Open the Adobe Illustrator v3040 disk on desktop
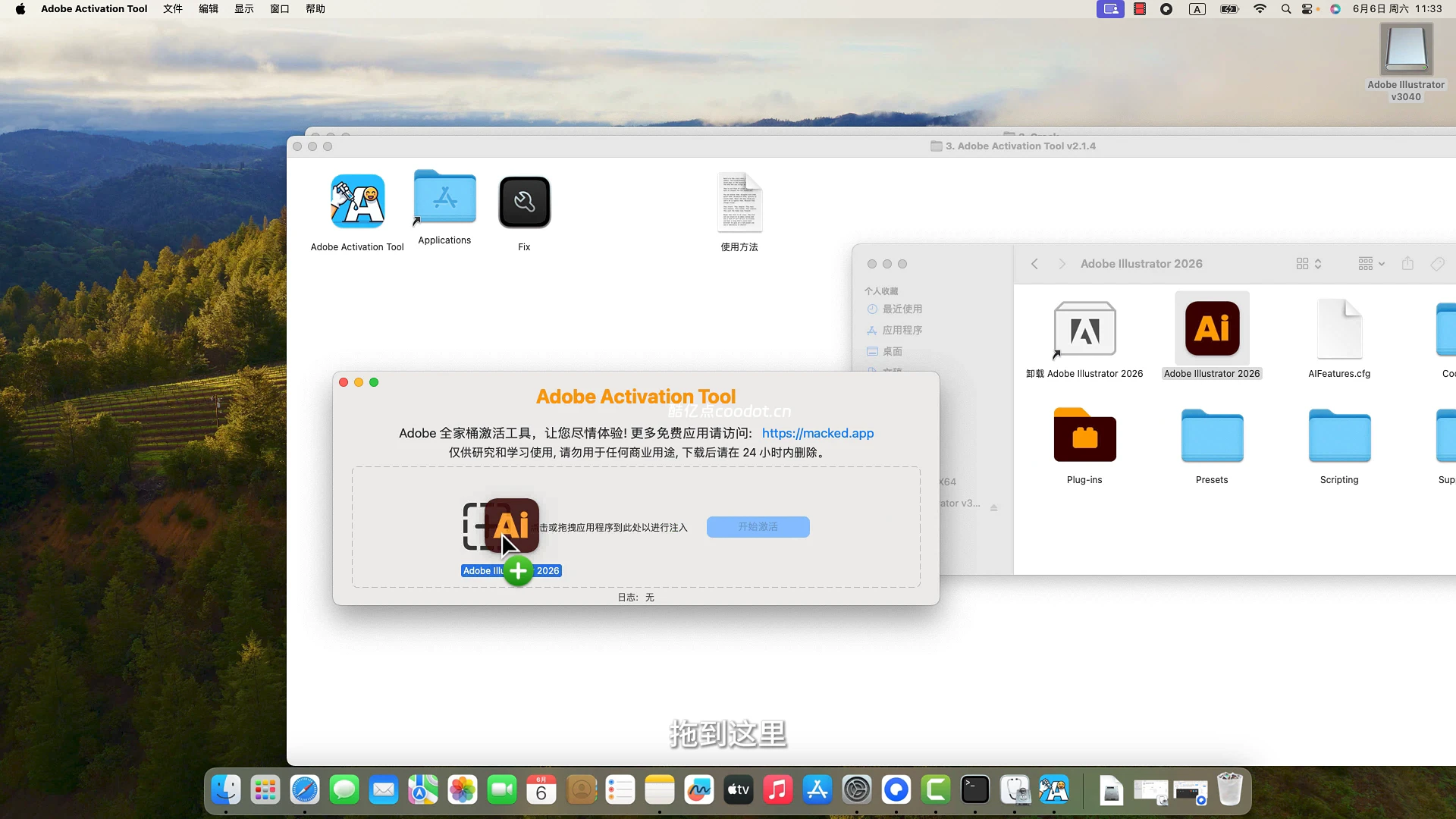 click(1406, 50)
